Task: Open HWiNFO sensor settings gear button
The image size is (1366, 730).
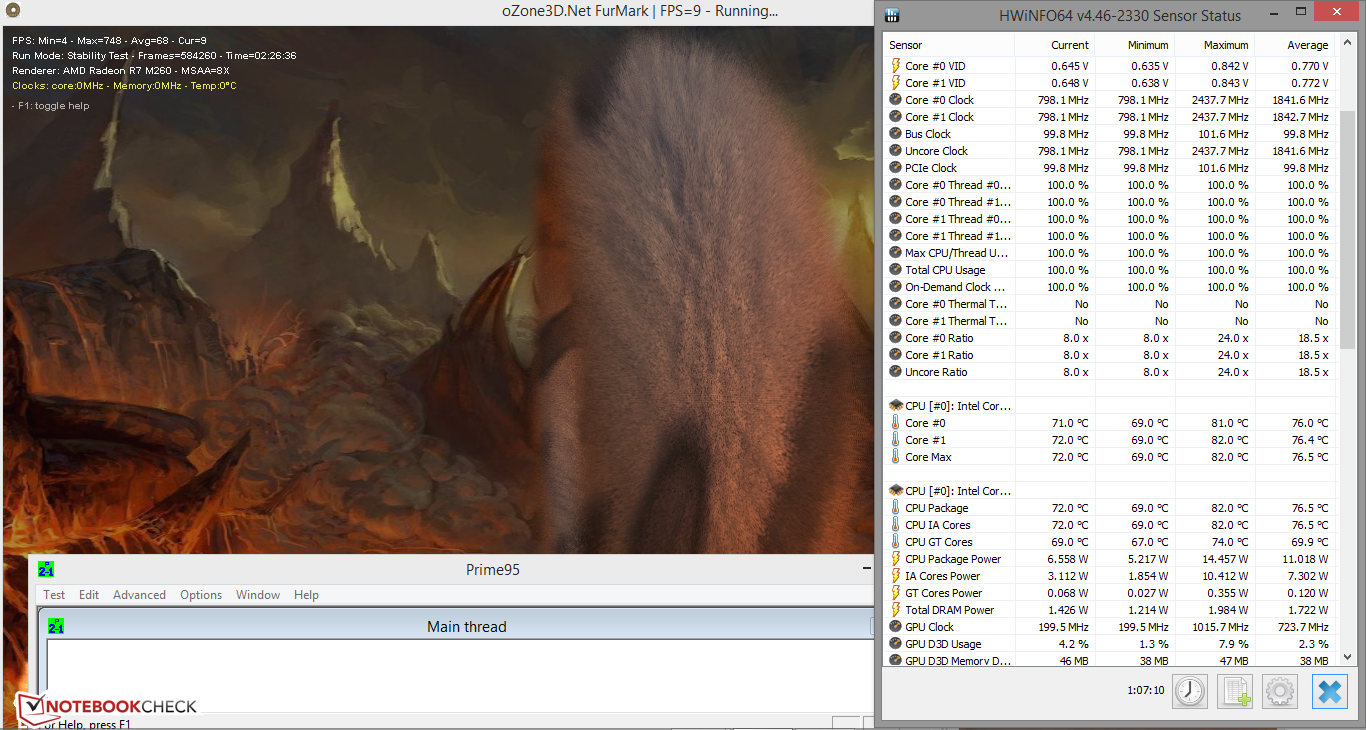Action: [1281, 691]
